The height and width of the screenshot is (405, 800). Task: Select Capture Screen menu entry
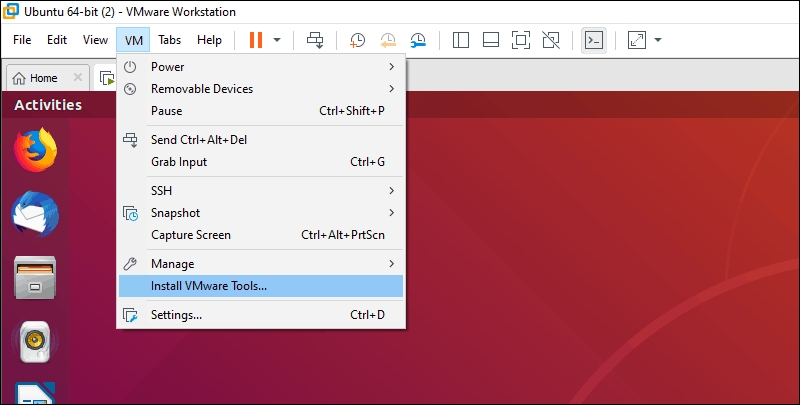(x=261, y=235)
